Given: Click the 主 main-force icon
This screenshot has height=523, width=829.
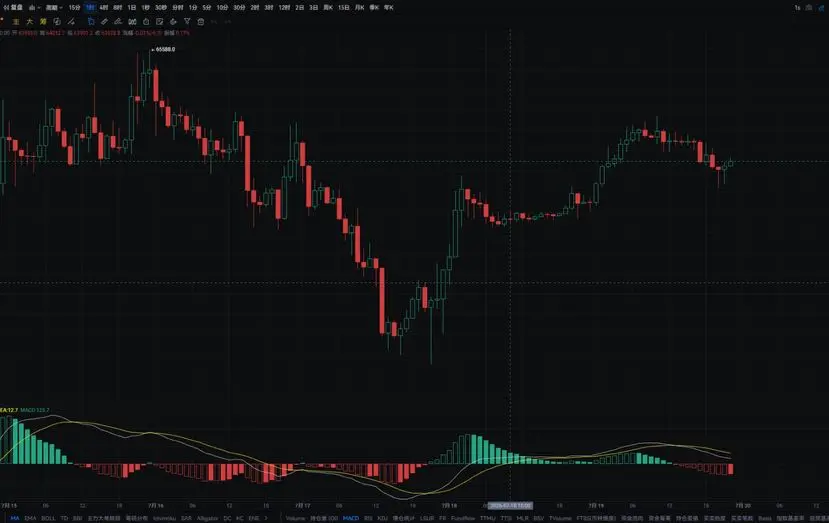Looking at the screenshot, I should 16,22.
